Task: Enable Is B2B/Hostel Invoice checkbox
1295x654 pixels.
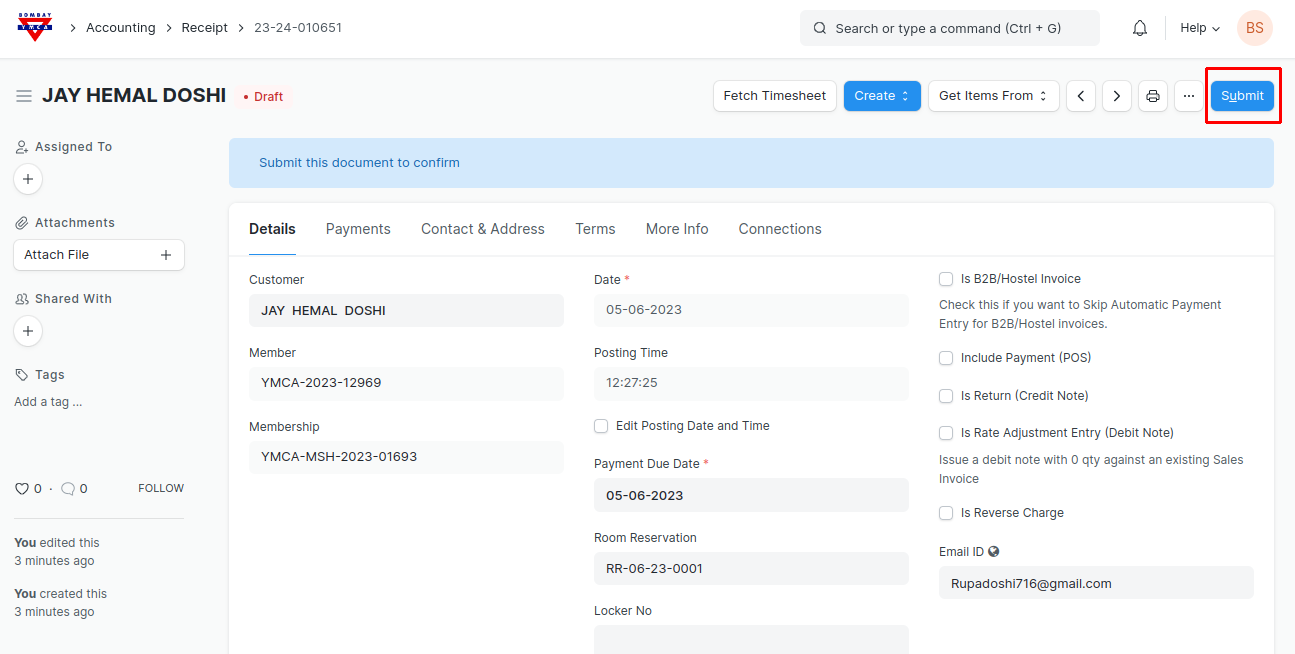Action: 946,279
